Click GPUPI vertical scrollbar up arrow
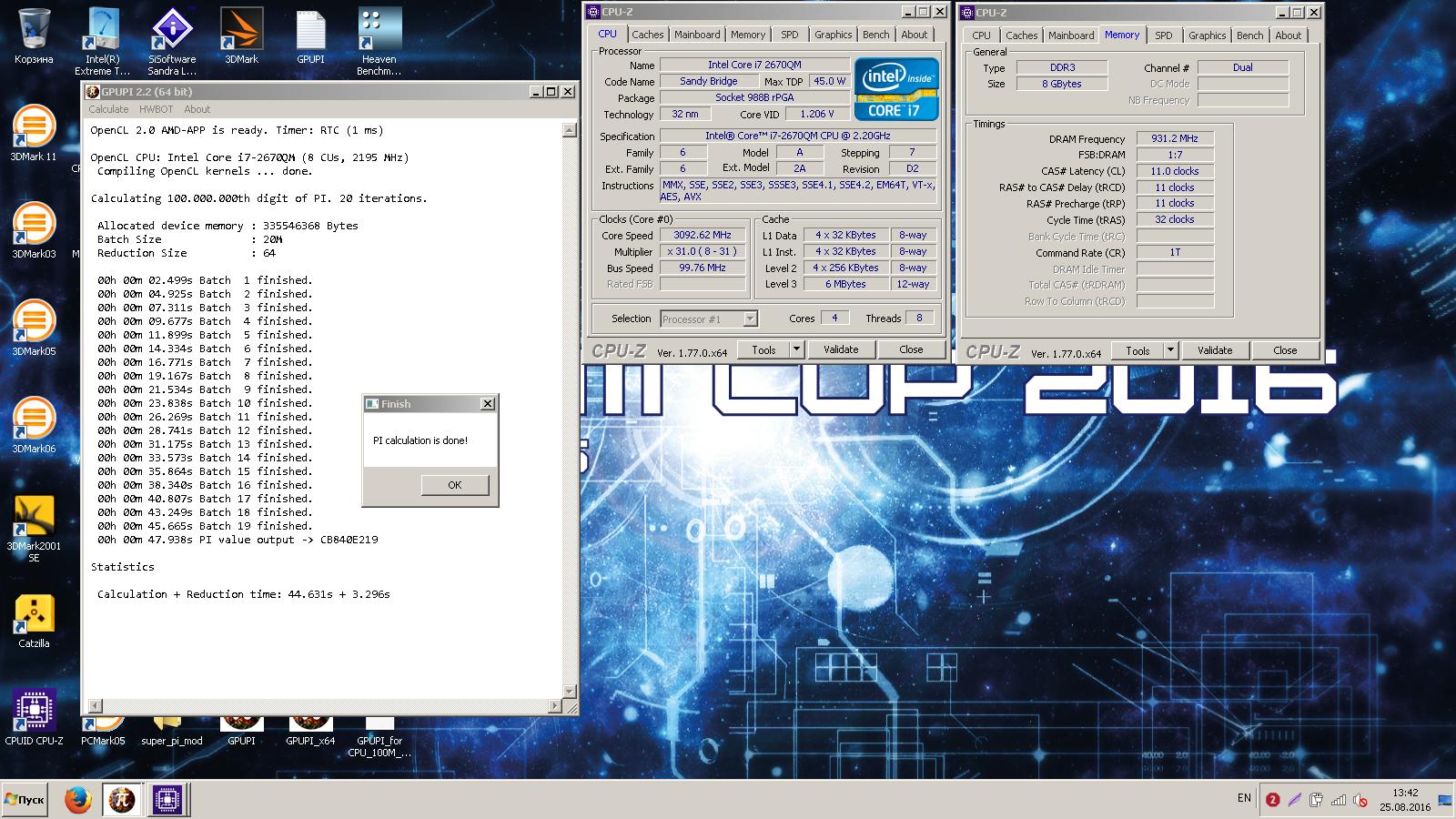 point(570,130)
